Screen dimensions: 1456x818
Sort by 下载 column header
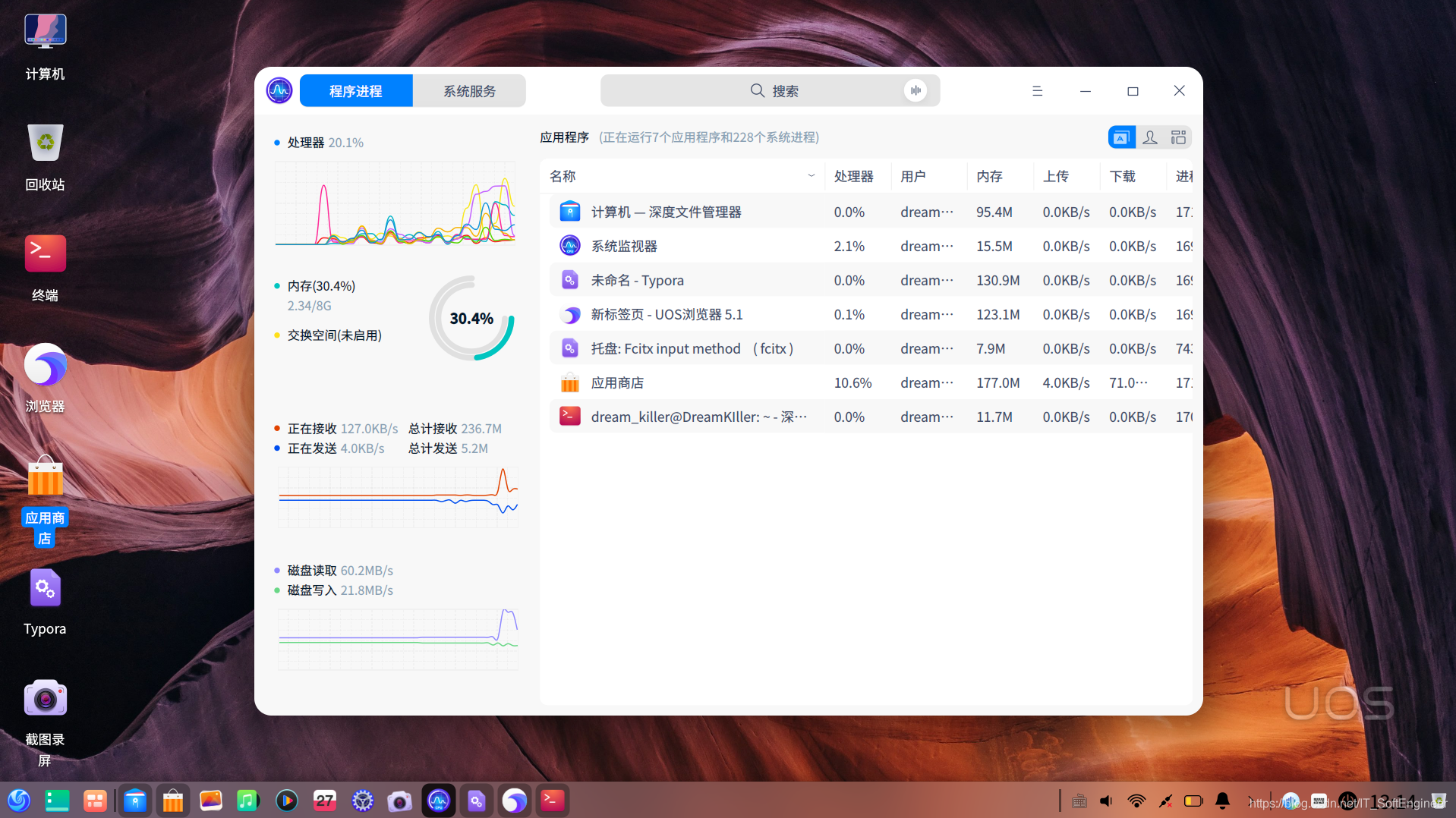pyautogui.click(x=1133, y=176)
